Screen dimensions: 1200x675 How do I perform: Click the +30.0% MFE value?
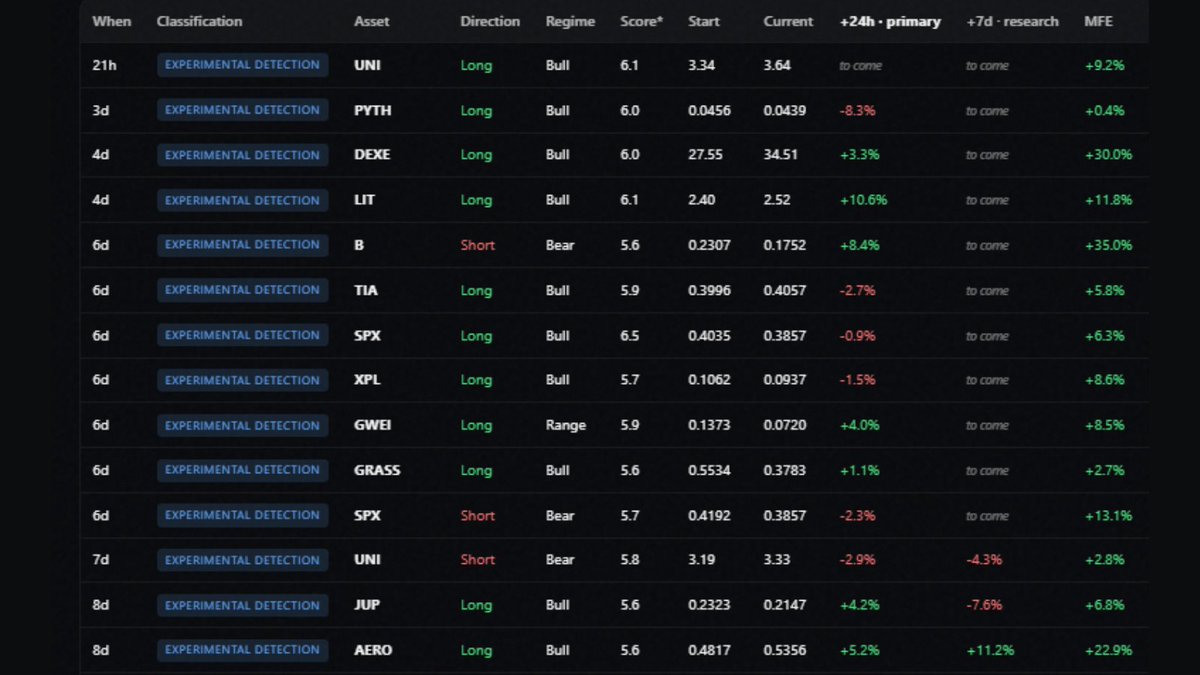tap(1108, 155)
